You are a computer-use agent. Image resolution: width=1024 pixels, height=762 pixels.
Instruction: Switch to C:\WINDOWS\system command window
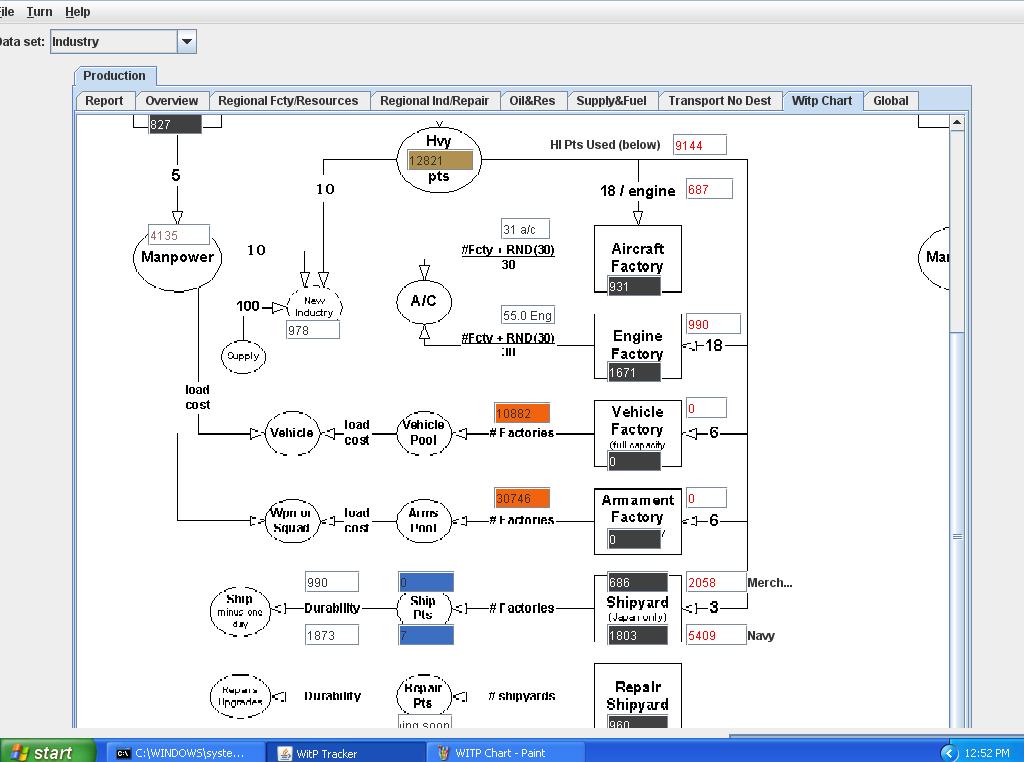(x=184, y=753)
